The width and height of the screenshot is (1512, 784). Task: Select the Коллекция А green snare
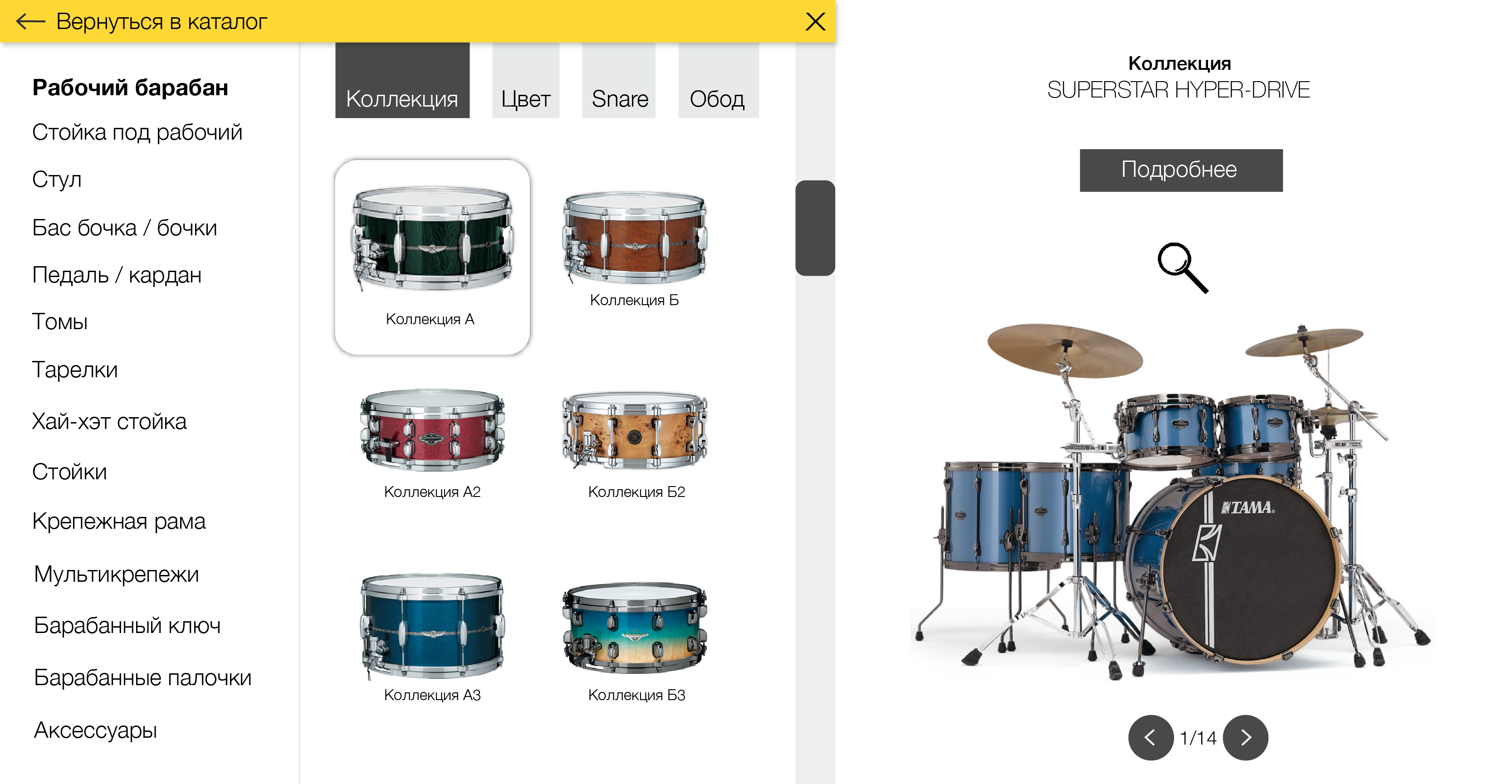(433, 257)
